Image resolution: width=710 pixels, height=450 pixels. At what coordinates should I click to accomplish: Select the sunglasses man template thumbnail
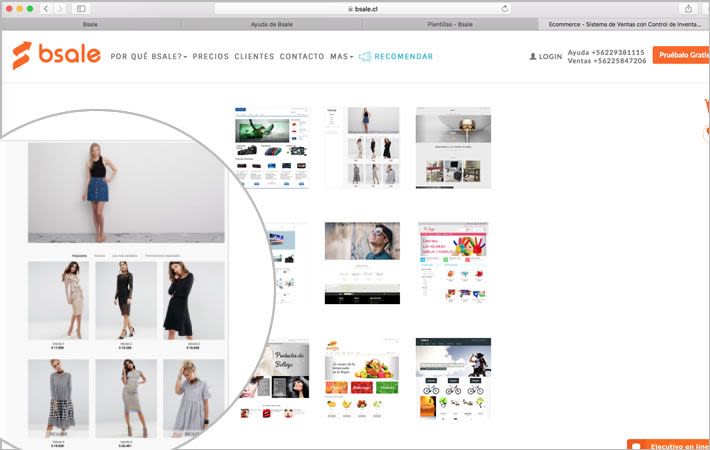pyautogui.click(x=362, y=263)
